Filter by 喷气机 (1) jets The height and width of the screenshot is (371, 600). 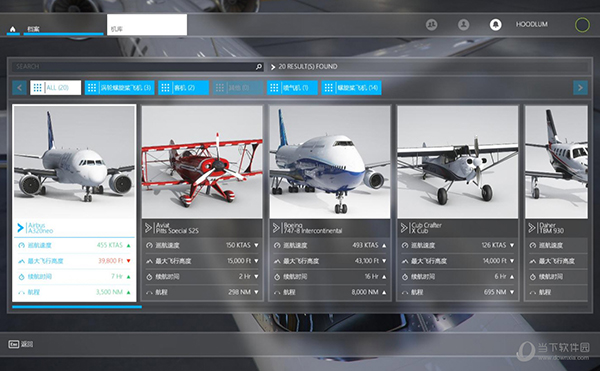tap(292, 88)
